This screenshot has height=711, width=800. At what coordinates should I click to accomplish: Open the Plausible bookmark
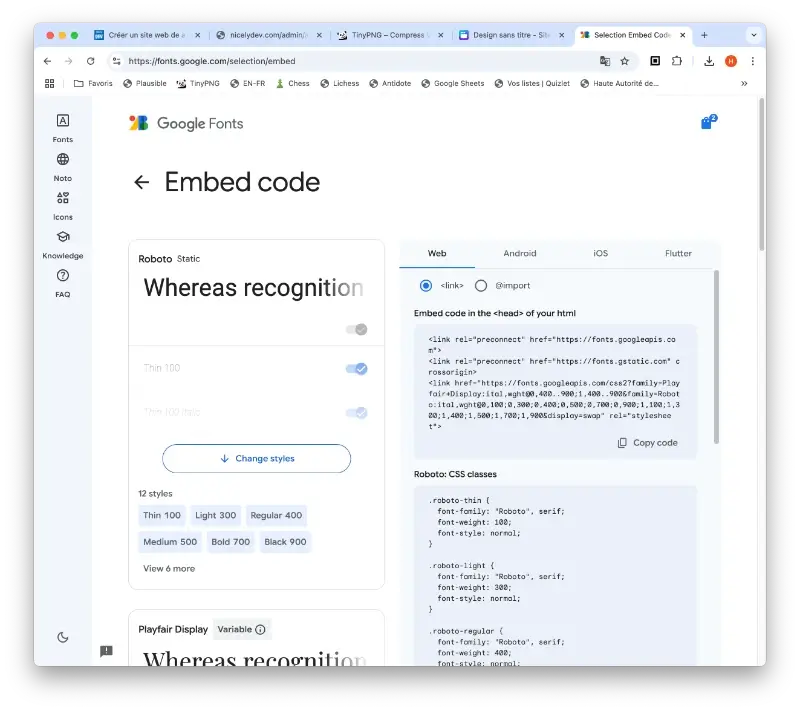[x=145, y=84]
